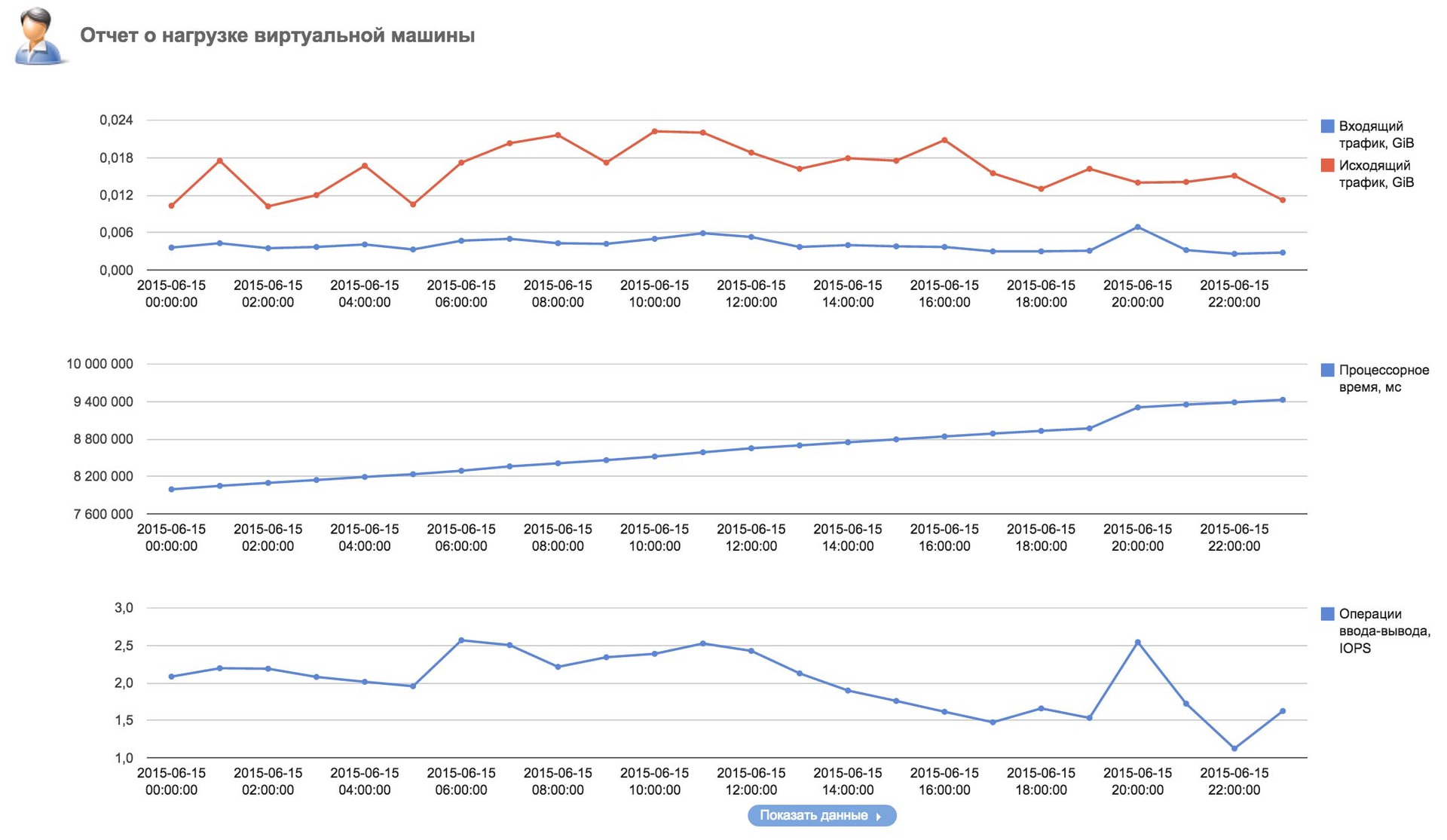1447x840 pixels.
Task: Click the 'Процессорное время, мс' legend swatch
Action: (1327, 370)
